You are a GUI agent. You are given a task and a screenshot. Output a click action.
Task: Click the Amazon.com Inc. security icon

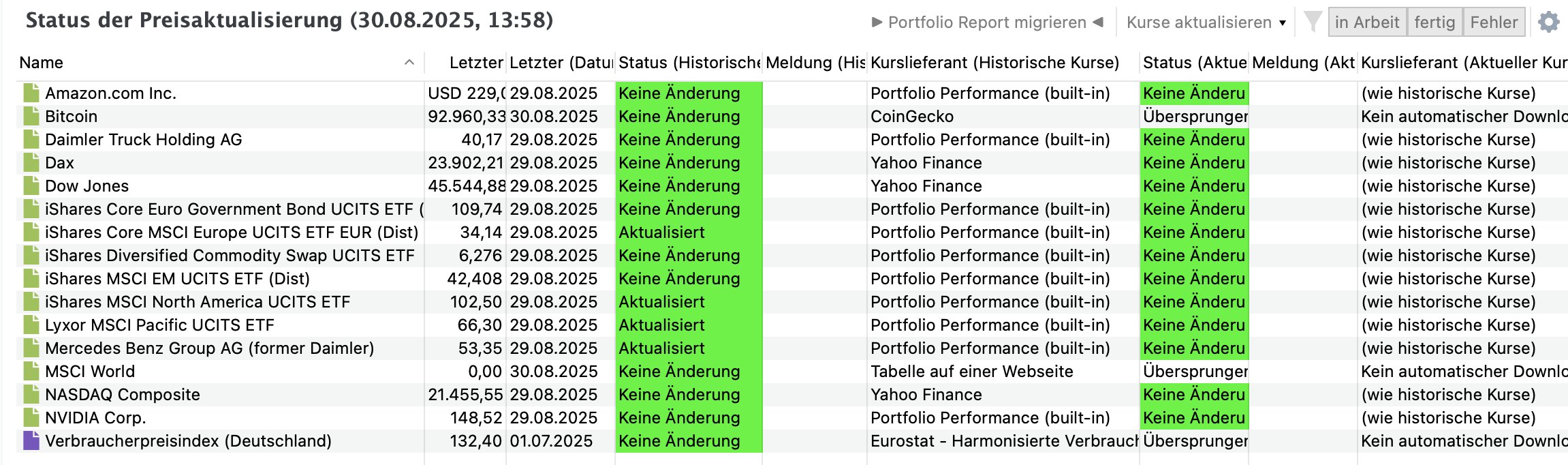click(x=31, y=93)
